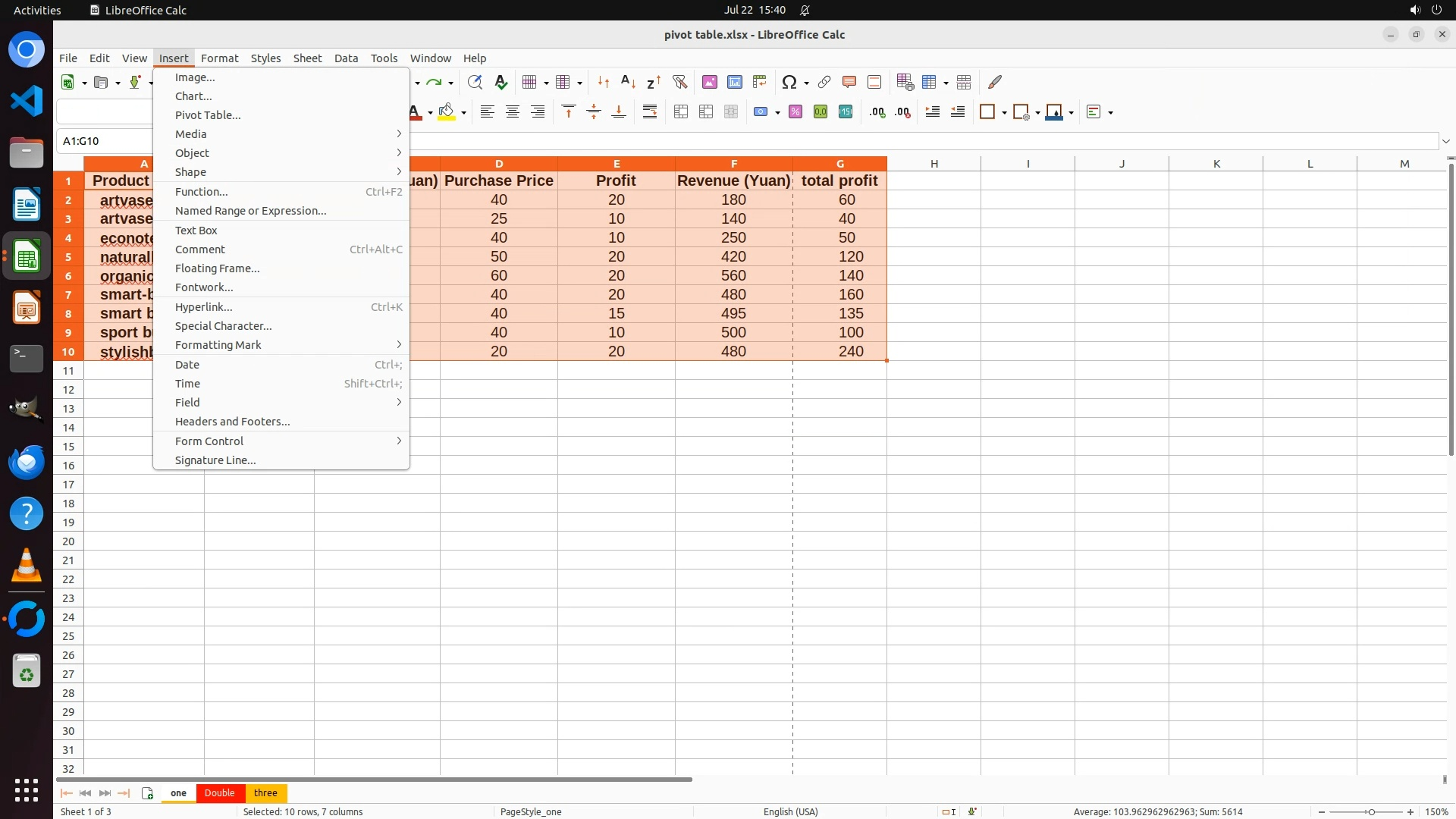Image resolution: width=1456 pixels, height=819 pixels.
Task: Click the Spelling check icon
Action: click(500, 82)
